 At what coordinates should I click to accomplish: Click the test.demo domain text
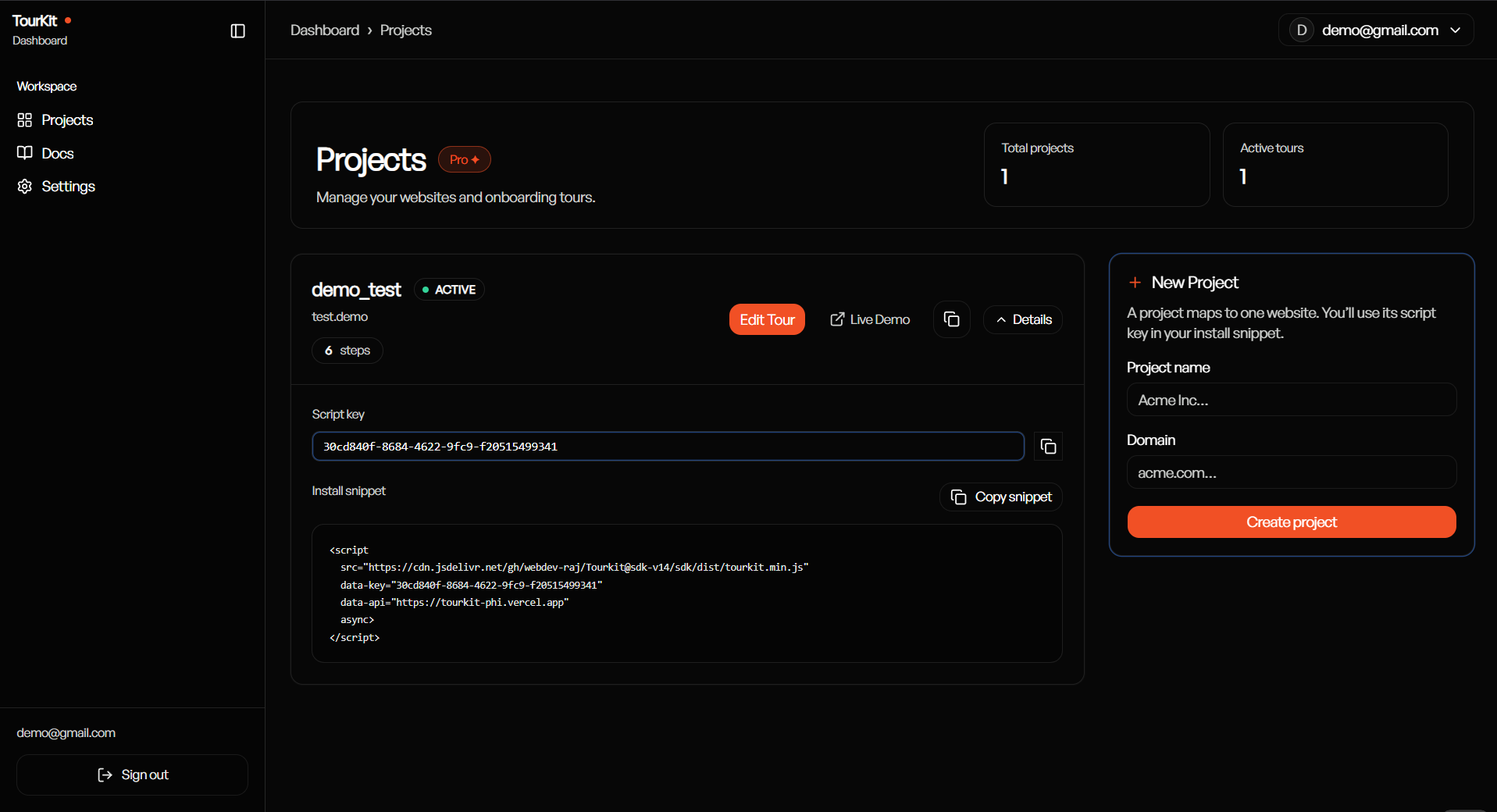coord(340,317)
